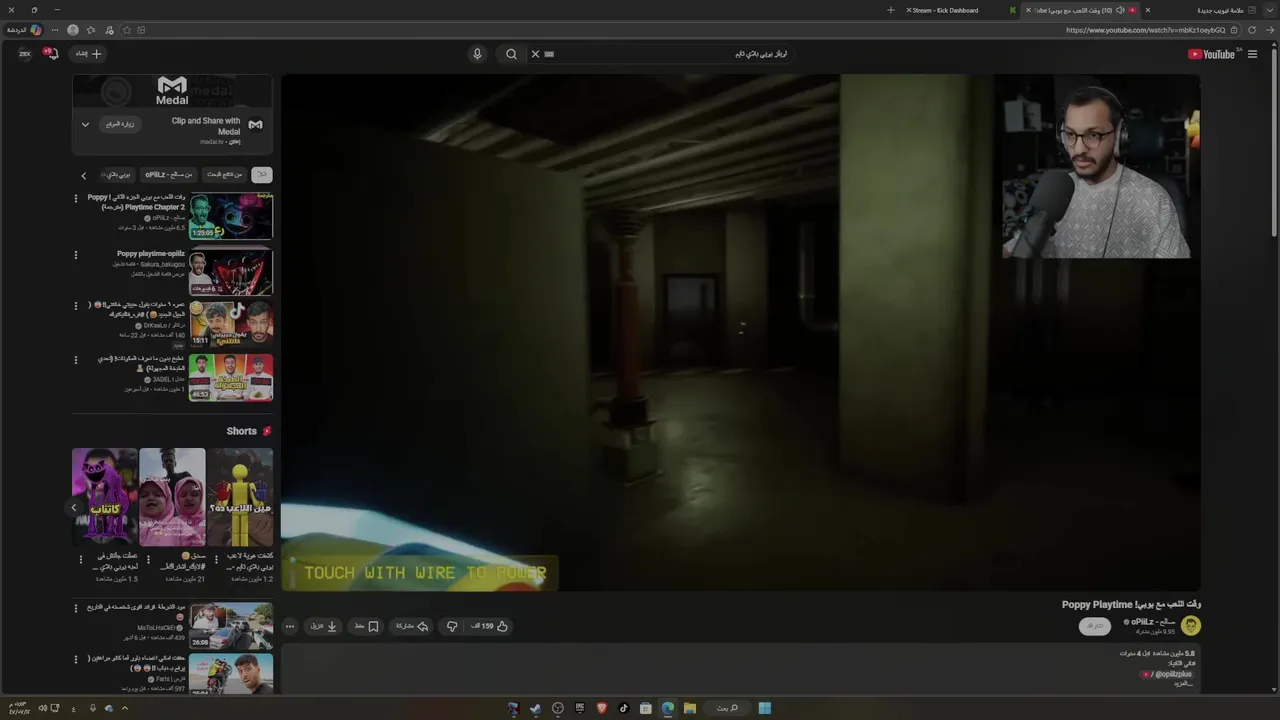
Task: Open Steam from taskbar
Action: click(536, 708)
